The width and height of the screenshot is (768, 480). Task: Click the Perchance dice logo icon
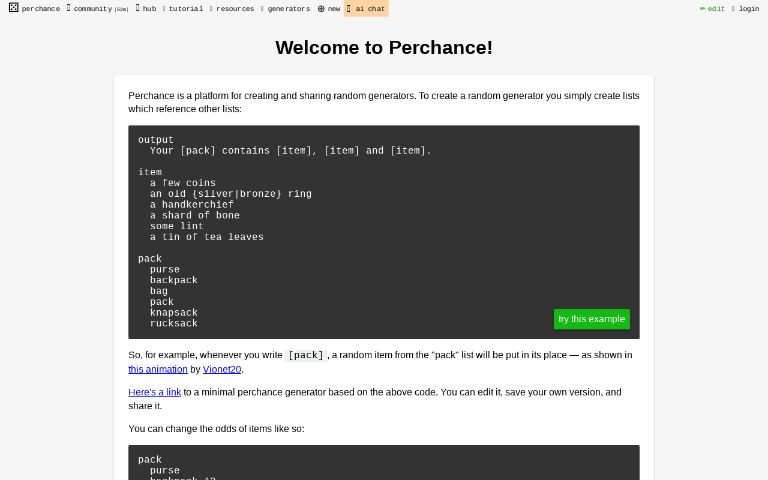coord(13,8)
